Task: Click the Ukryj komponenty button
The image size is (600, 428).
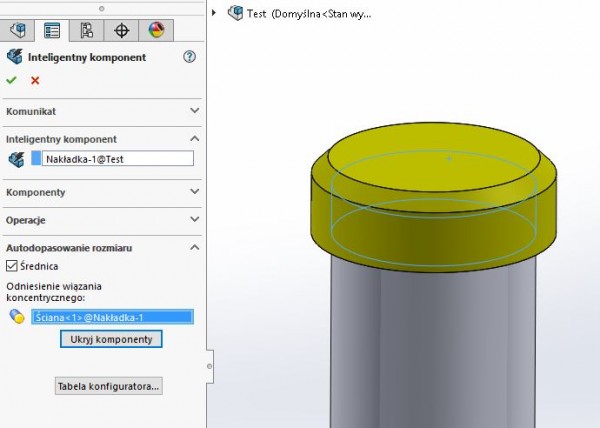Action: pos(111,340)
